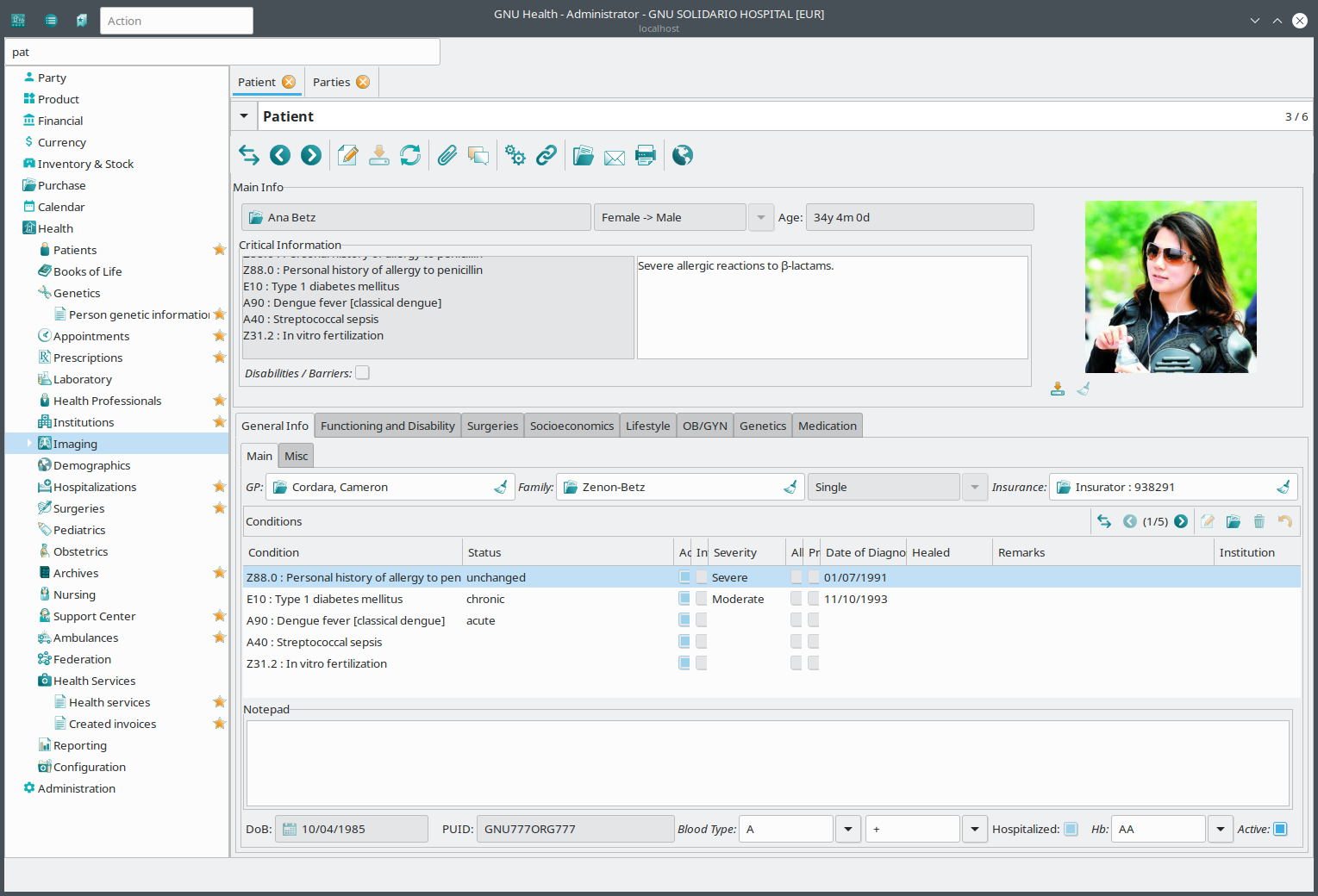Click the notes chat bubbles icon
This screenshot has height=896, width=1318.
[478, 155]
